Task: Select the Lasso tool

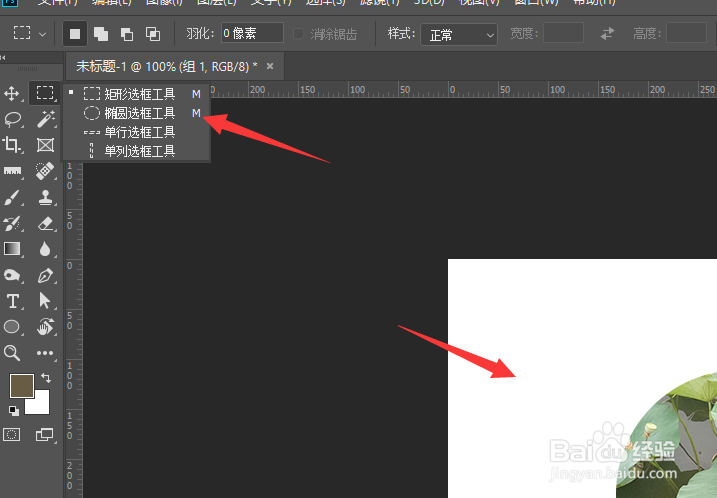Action: point(13,119)
